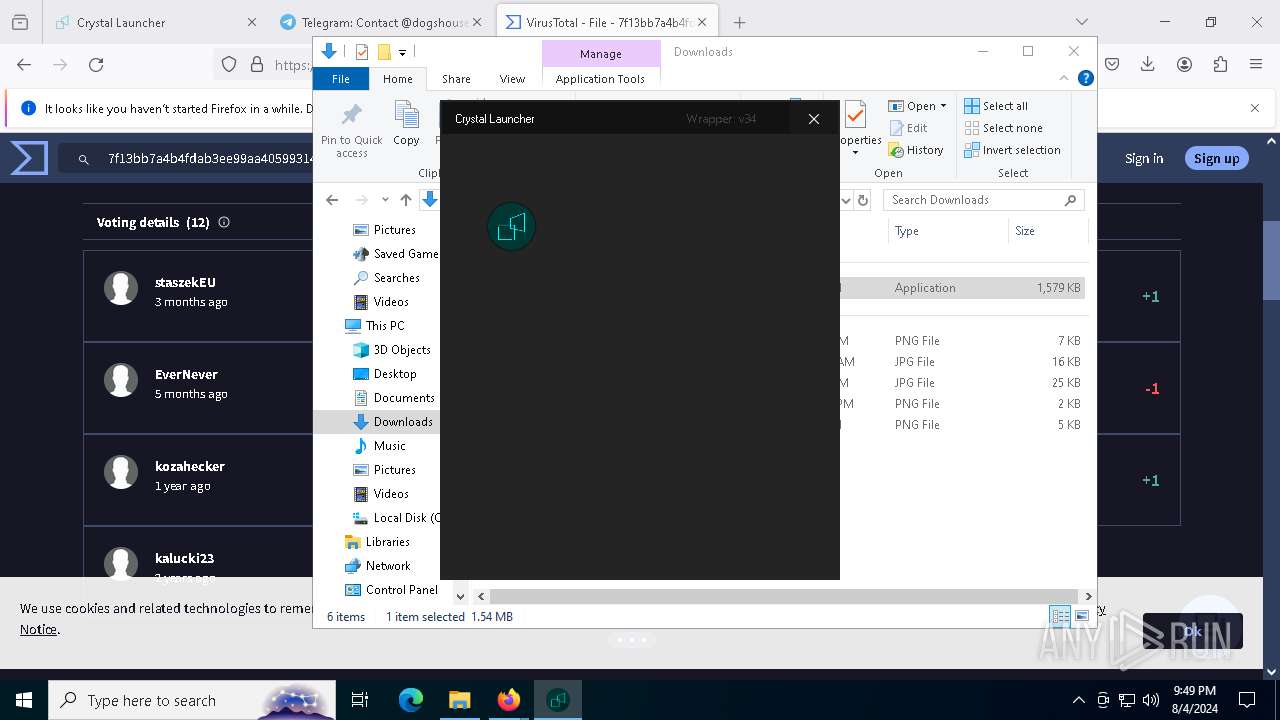Click the Properties checkmark icon
1280x720 pixels.
(x=856, y=116)
